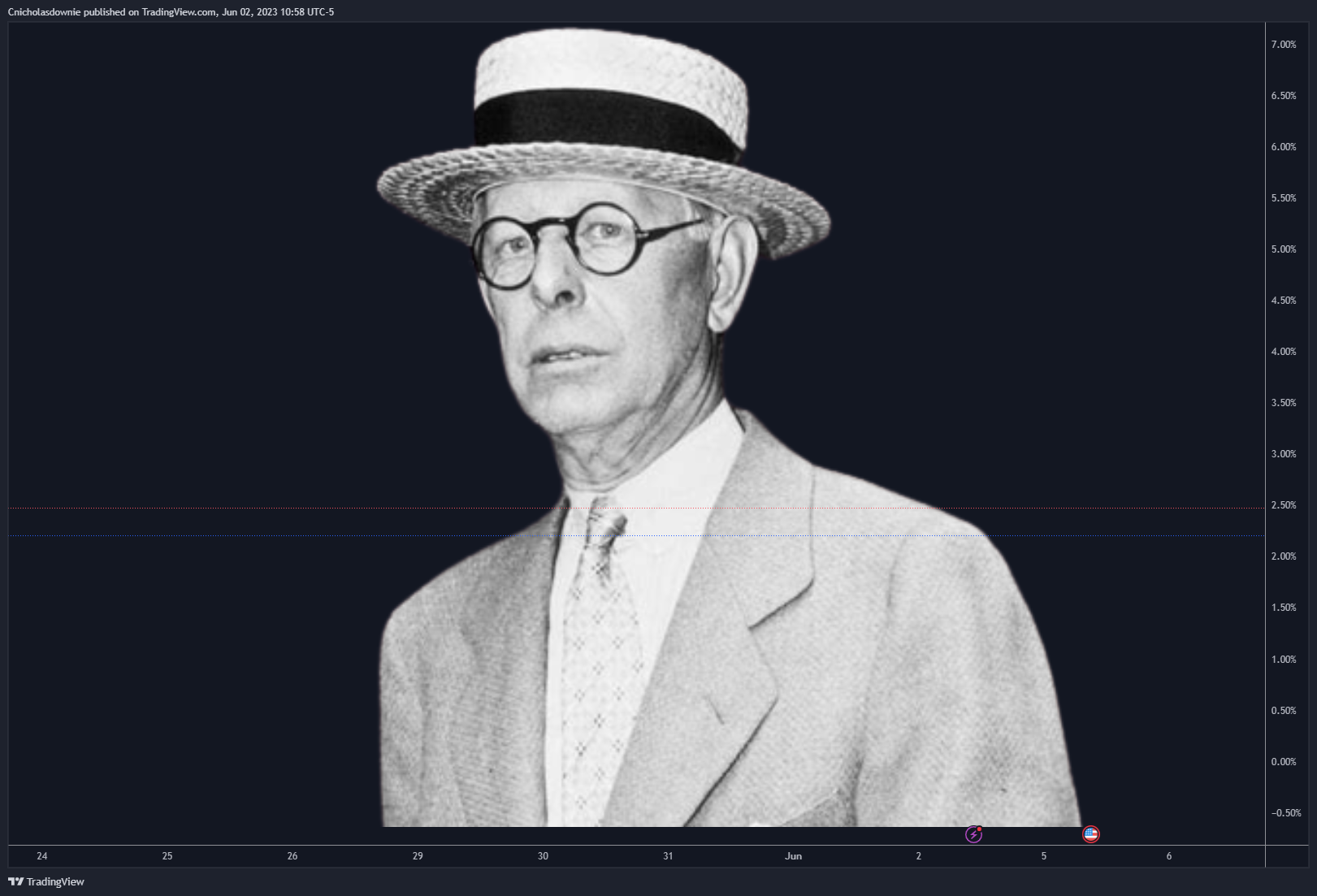Click the 5.00% price axis label
Viewport: 1317px width, 896px height.
[x=1284, y=249]
